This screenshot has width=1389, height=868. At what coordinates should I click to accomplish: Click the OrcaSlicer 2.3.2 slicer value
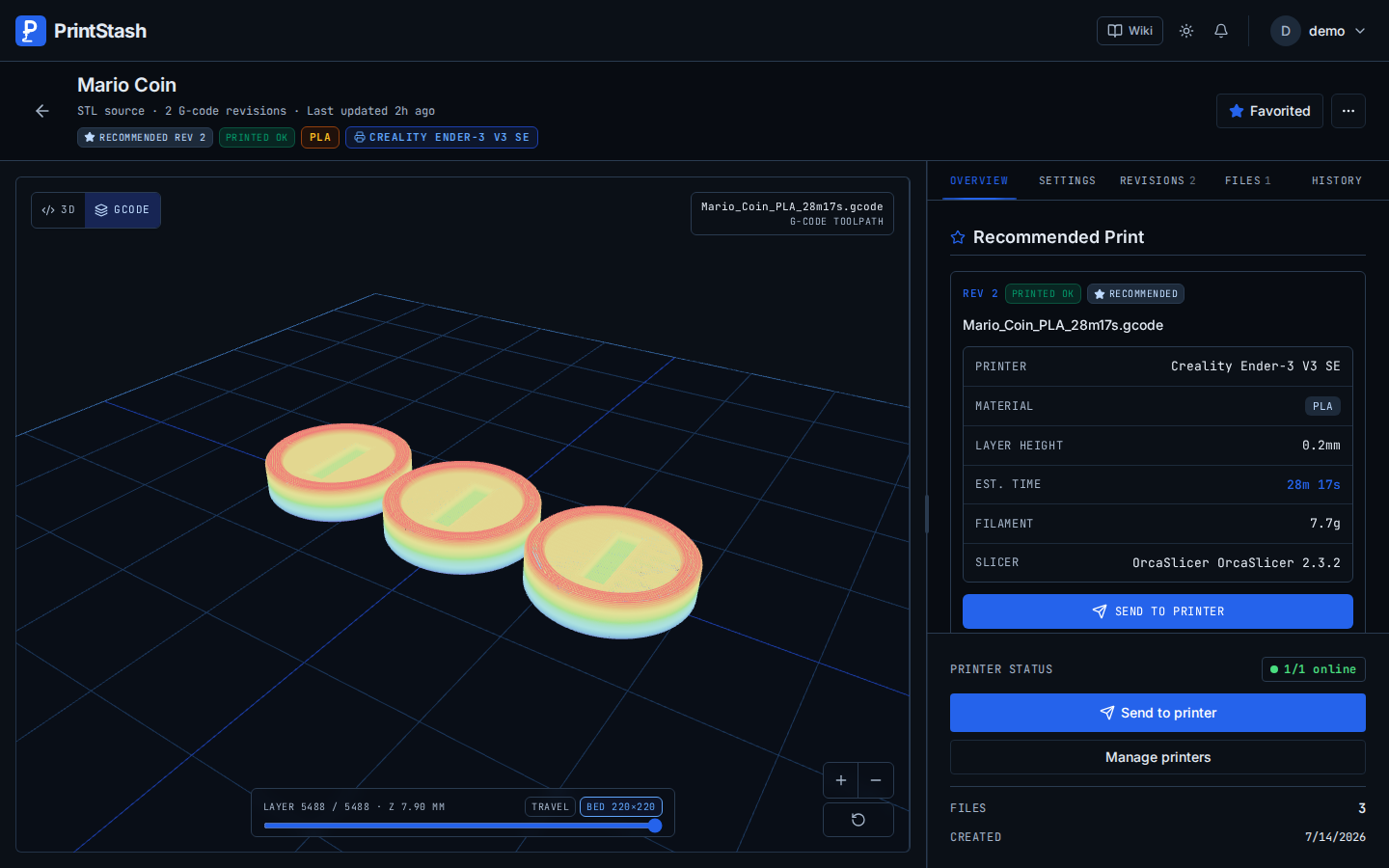point(1237,563)
